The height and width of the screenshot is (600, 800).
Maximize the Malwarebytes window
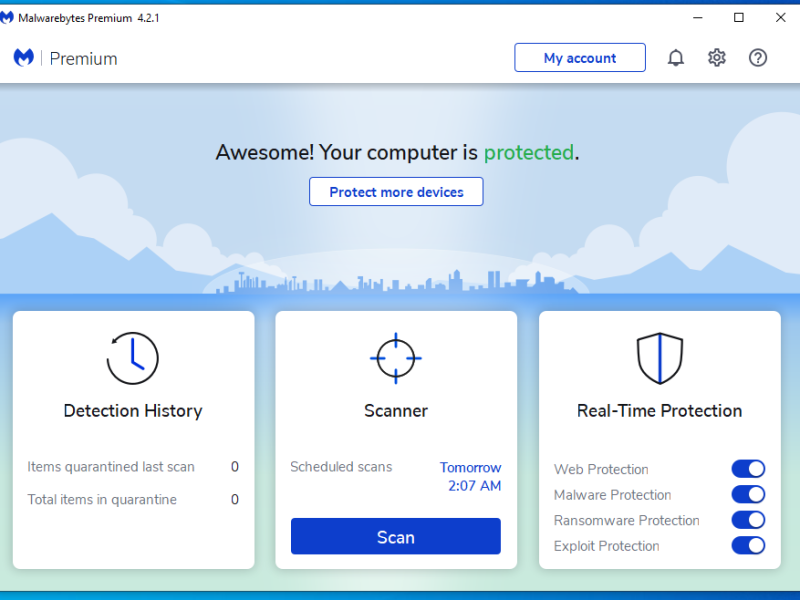tap(739, 18)
